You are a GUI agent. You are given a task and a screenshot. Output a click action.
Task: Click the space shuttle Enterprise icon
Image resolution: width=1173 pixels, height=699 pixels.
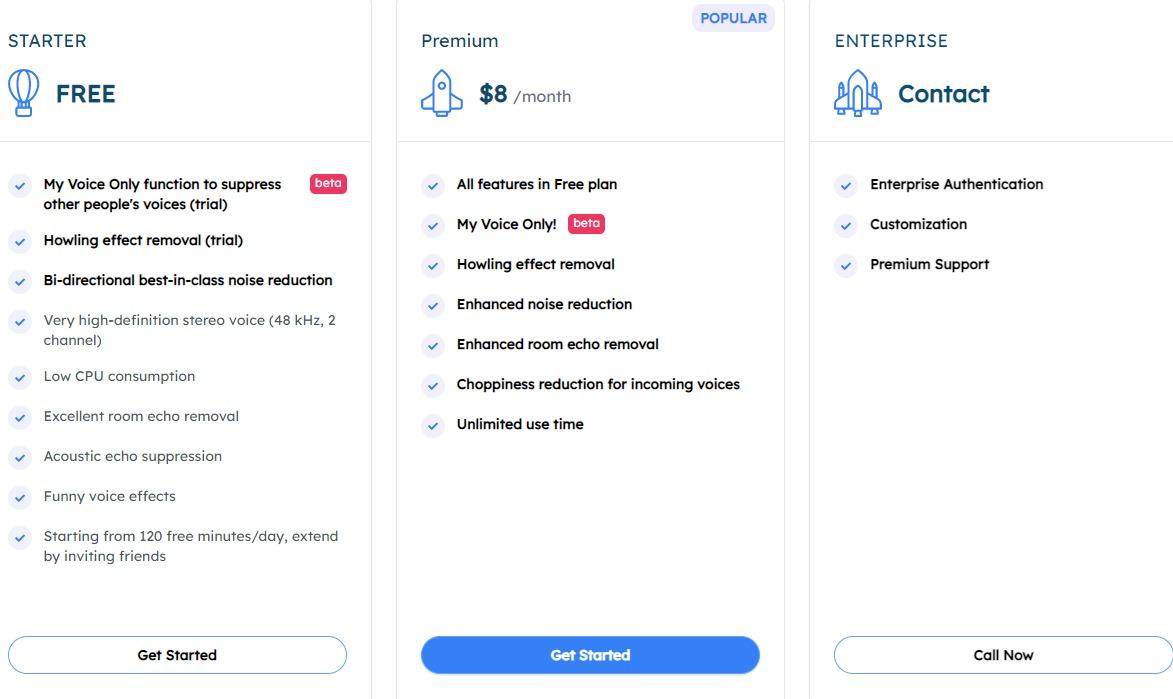[857, 93]
